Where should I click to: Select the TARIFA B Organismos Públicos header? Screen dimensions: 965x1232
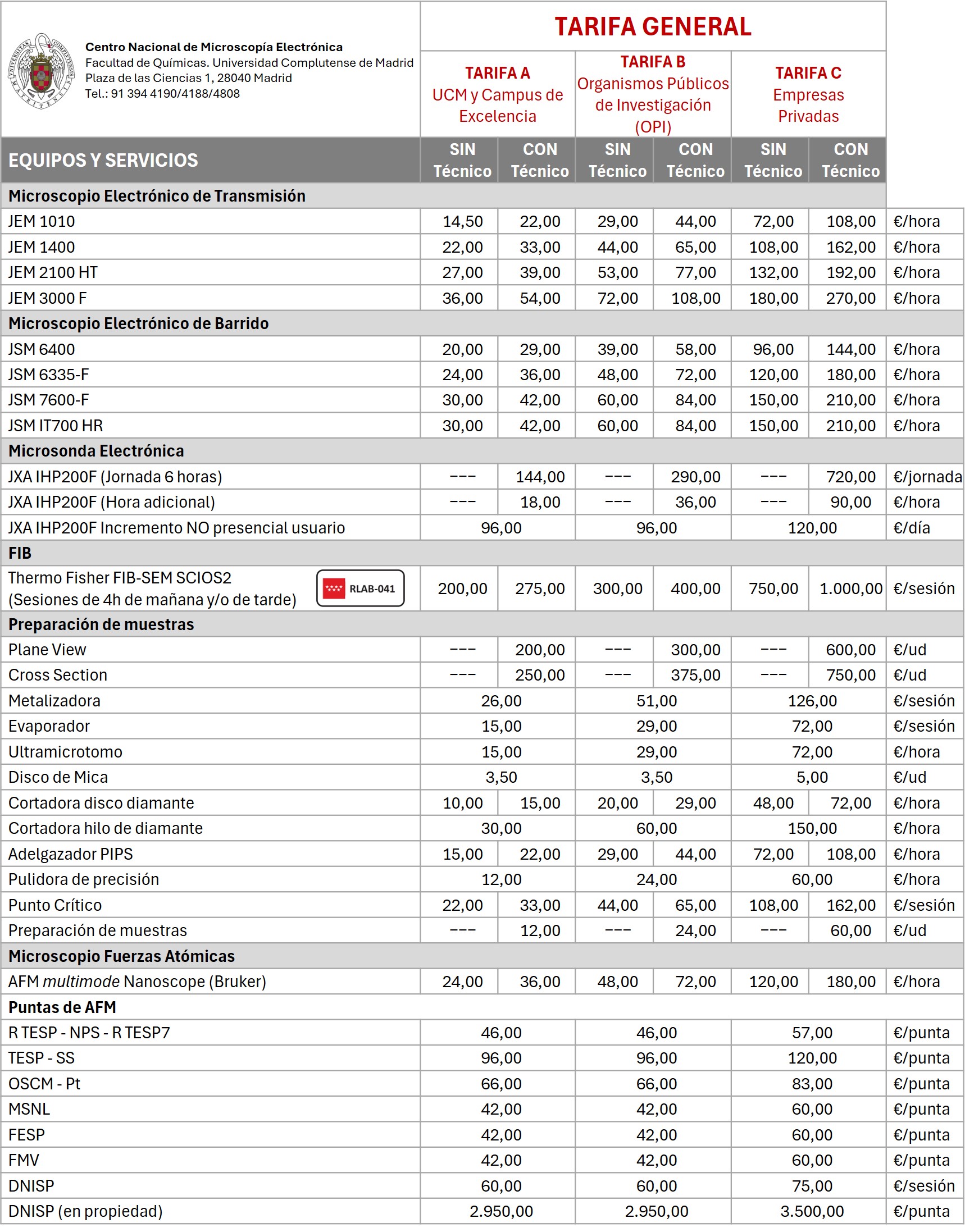pyautogui.click(x=653, y=94)
